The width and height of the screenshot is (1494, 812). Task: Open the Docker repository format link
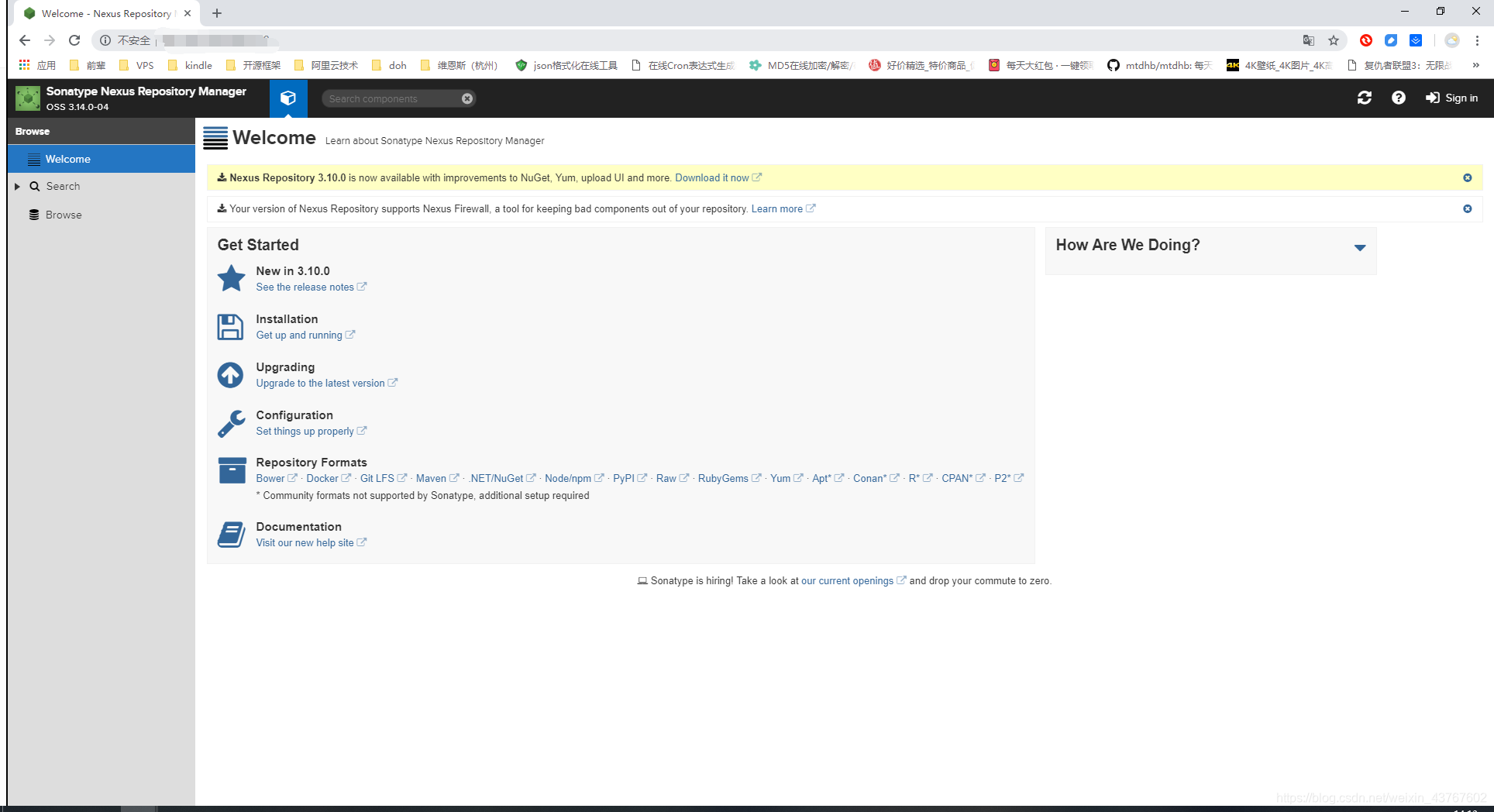pos(322,479)
